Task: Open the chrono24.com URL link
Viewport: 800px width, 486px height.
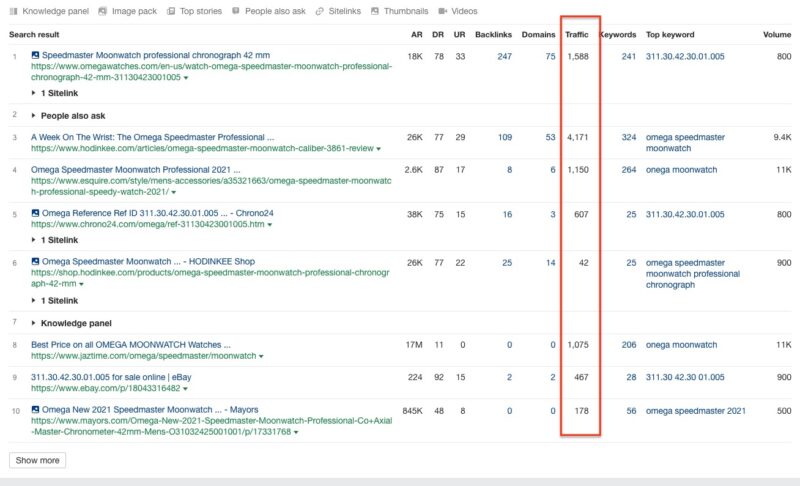Action: pyautogui.click(x=147, y=224)
